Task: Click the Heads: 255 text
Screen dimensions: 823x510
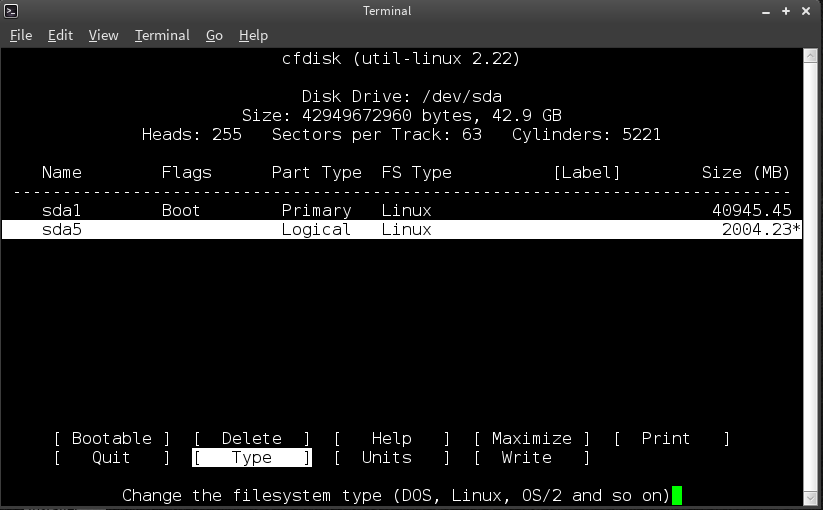Action: [x=192, y=135]
